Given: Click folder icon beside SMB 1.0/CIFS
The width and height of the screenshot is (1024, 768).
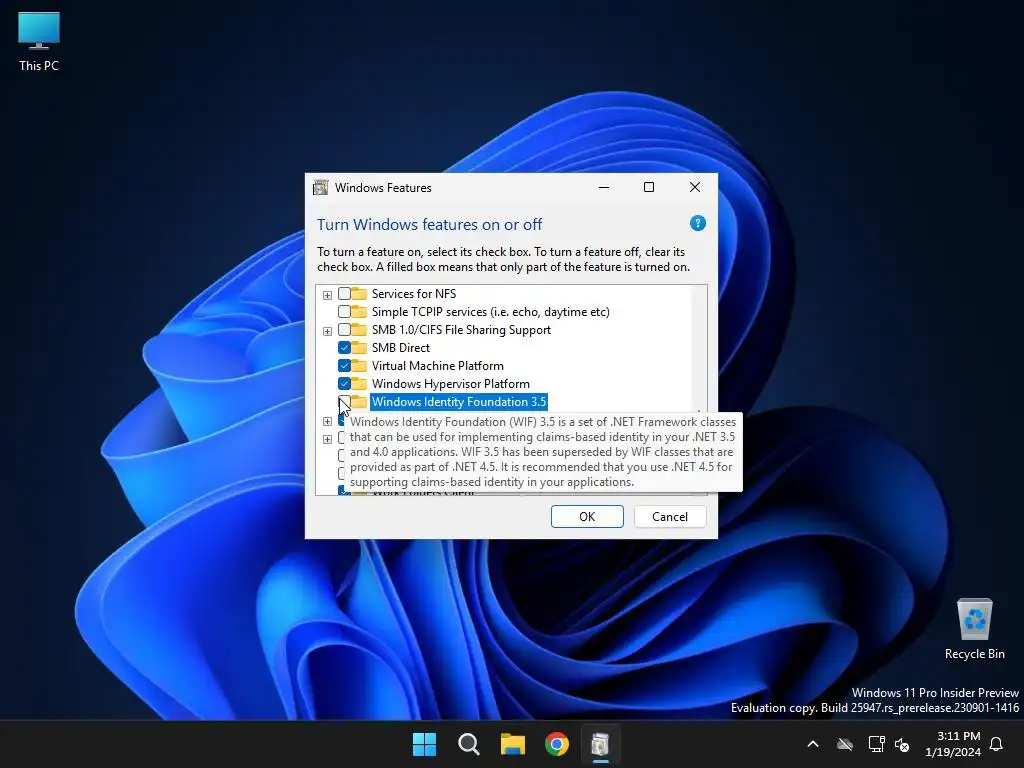Looking at the screenshot, I should point(359,330).
